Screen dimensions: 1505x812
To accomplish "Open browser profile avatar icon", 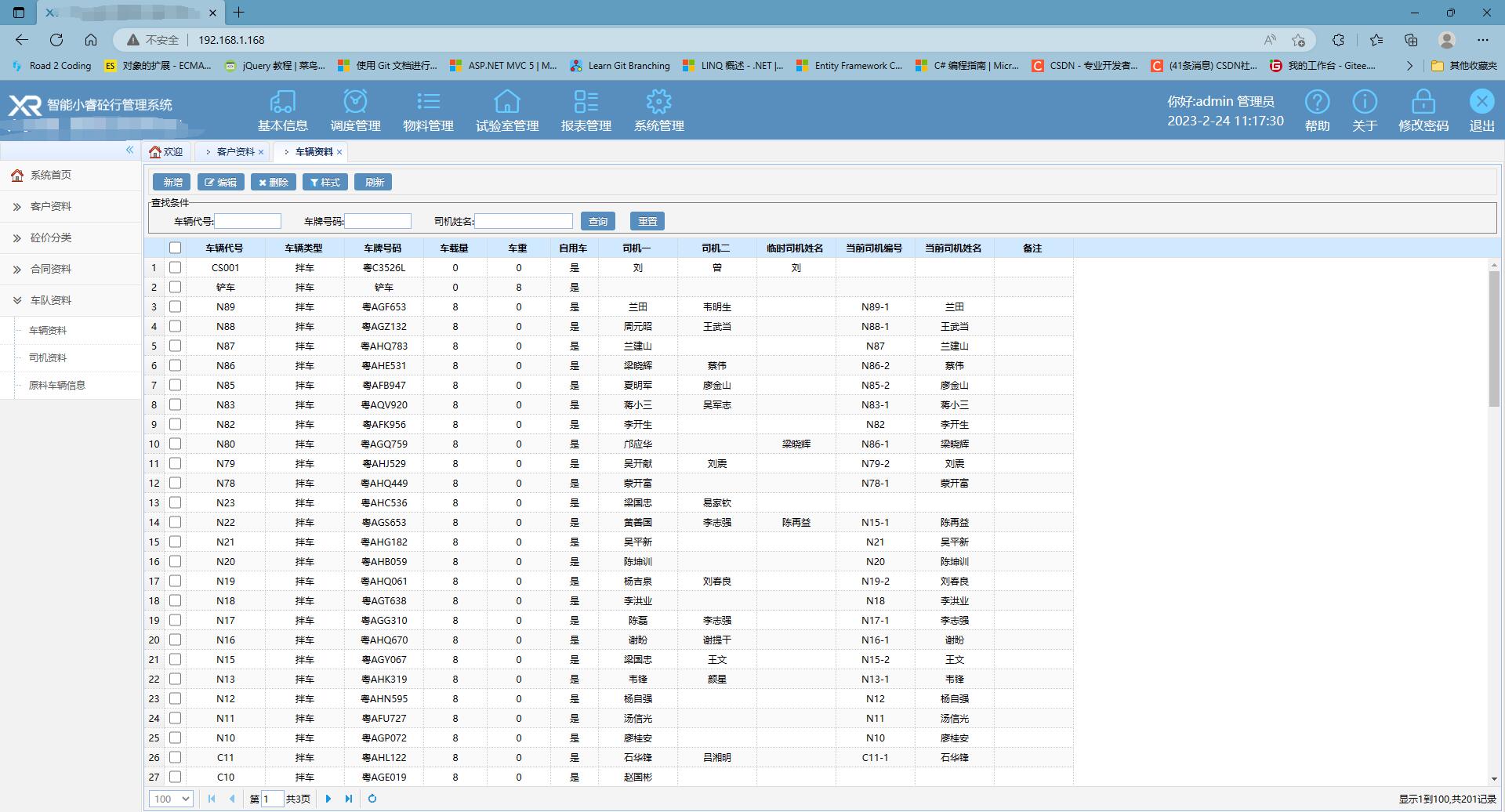I will [x=1447, y=40].
